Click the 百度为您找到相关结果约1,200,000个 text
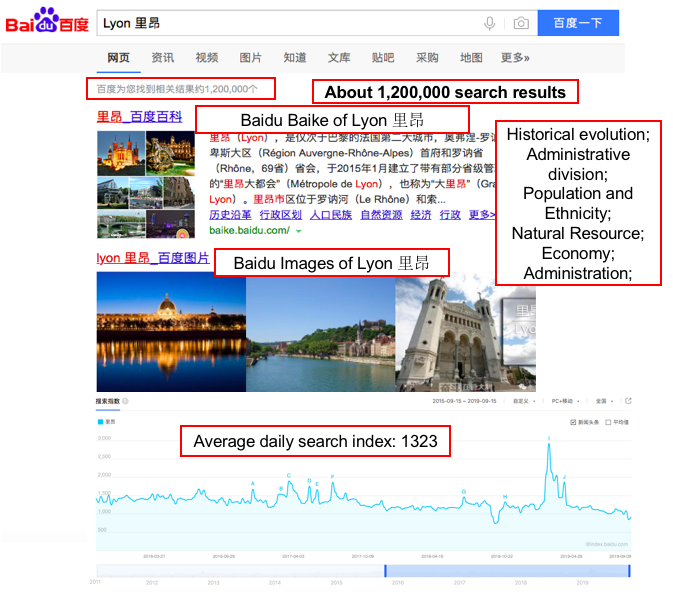Screen dimensions: 673x592 click(177, 89)
